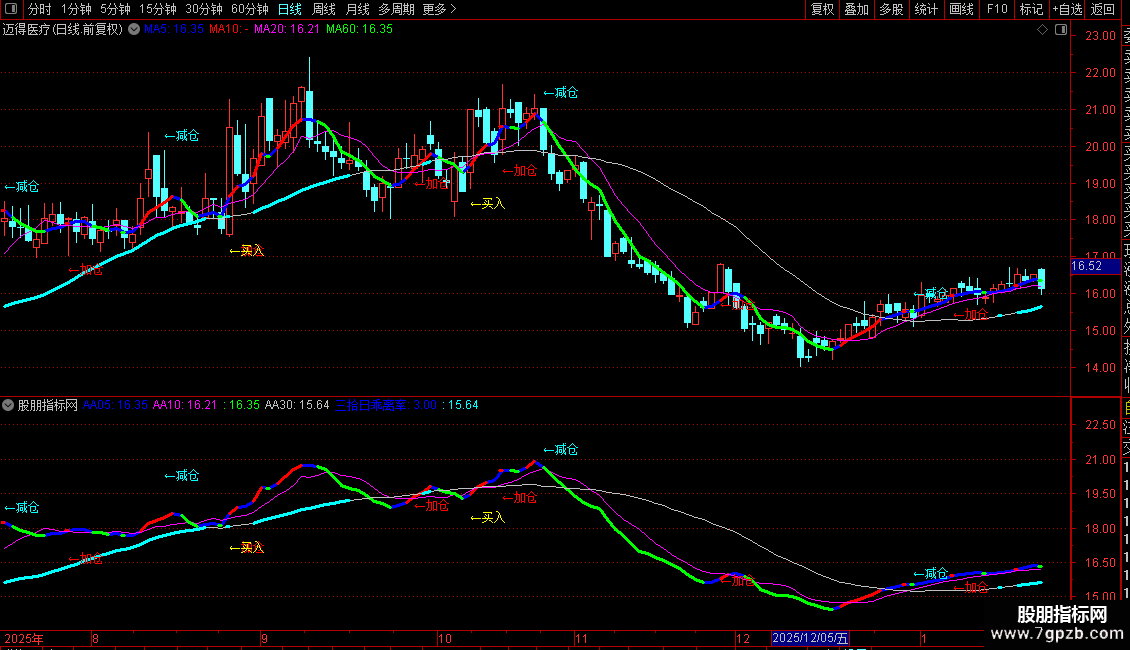Click the 复权 button
1130x650 pixels.
tap(822, 9)
